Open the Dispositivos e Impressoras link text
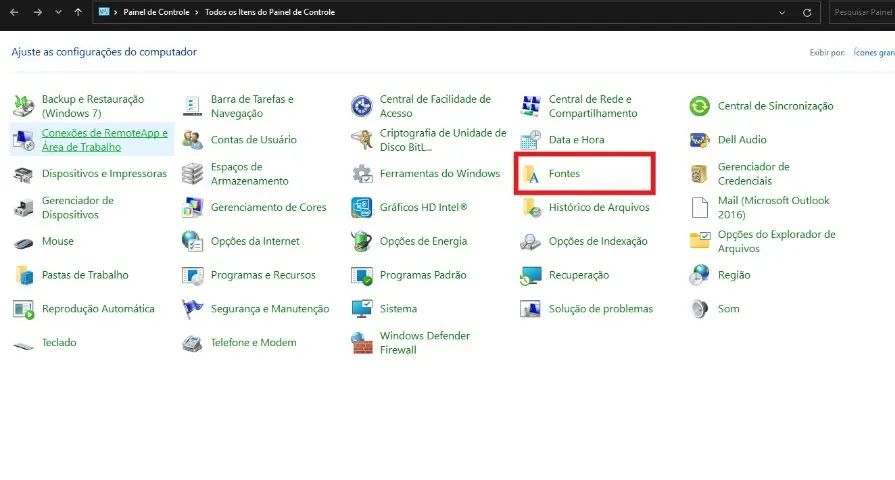Screen dimensions: 895x480 click(x=104, y=174)
